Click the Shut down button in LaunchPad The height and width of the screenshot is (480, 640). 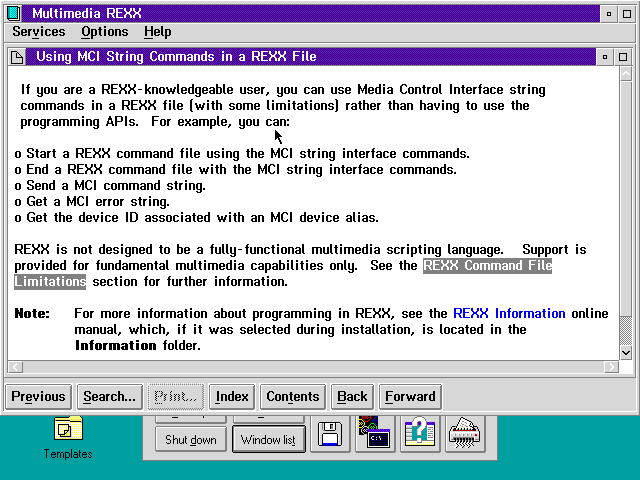click(x=191, y=440)
